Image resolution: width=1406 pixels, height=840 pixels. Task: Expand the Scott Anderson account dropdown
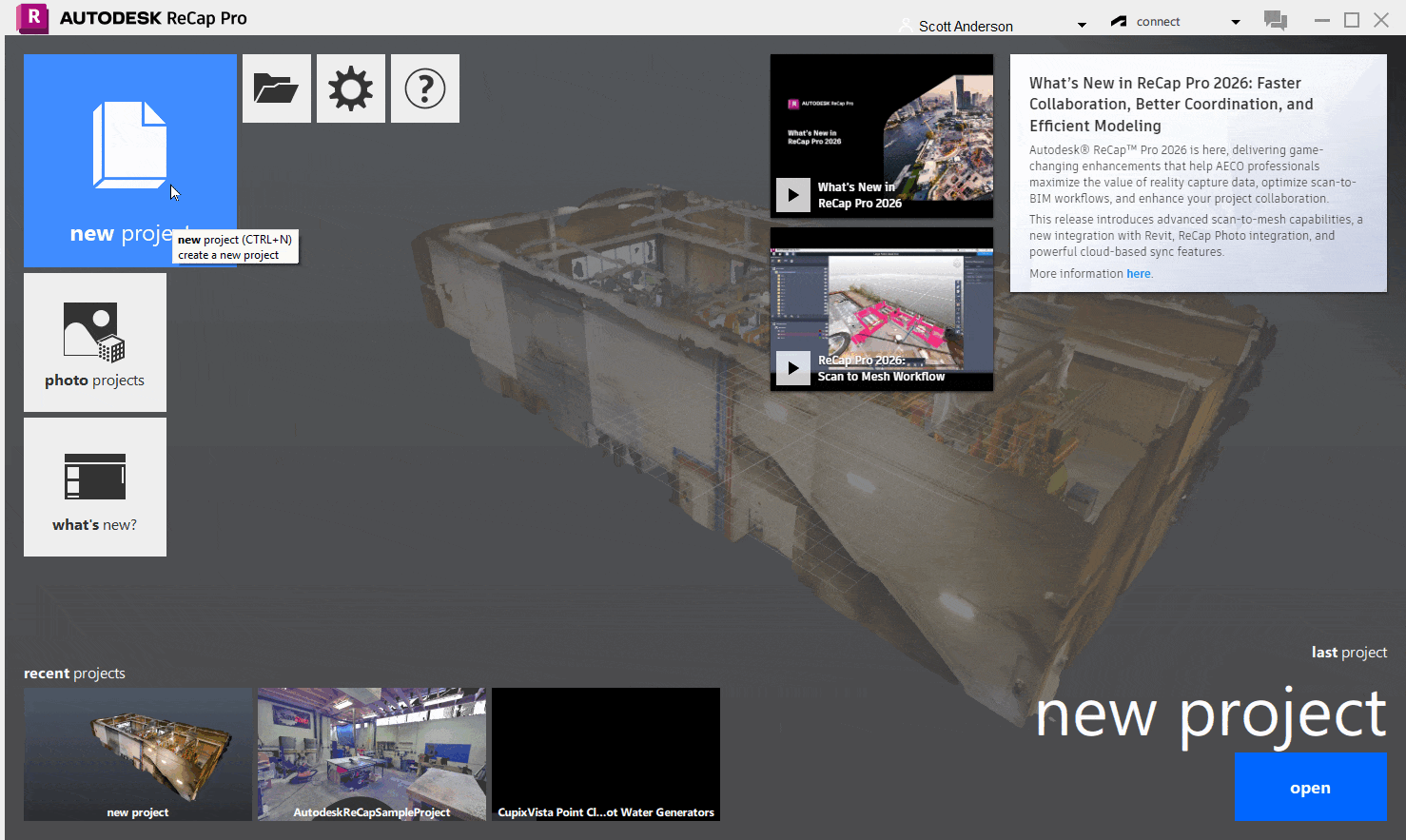pyautogui.click(x=1081, y=23)
